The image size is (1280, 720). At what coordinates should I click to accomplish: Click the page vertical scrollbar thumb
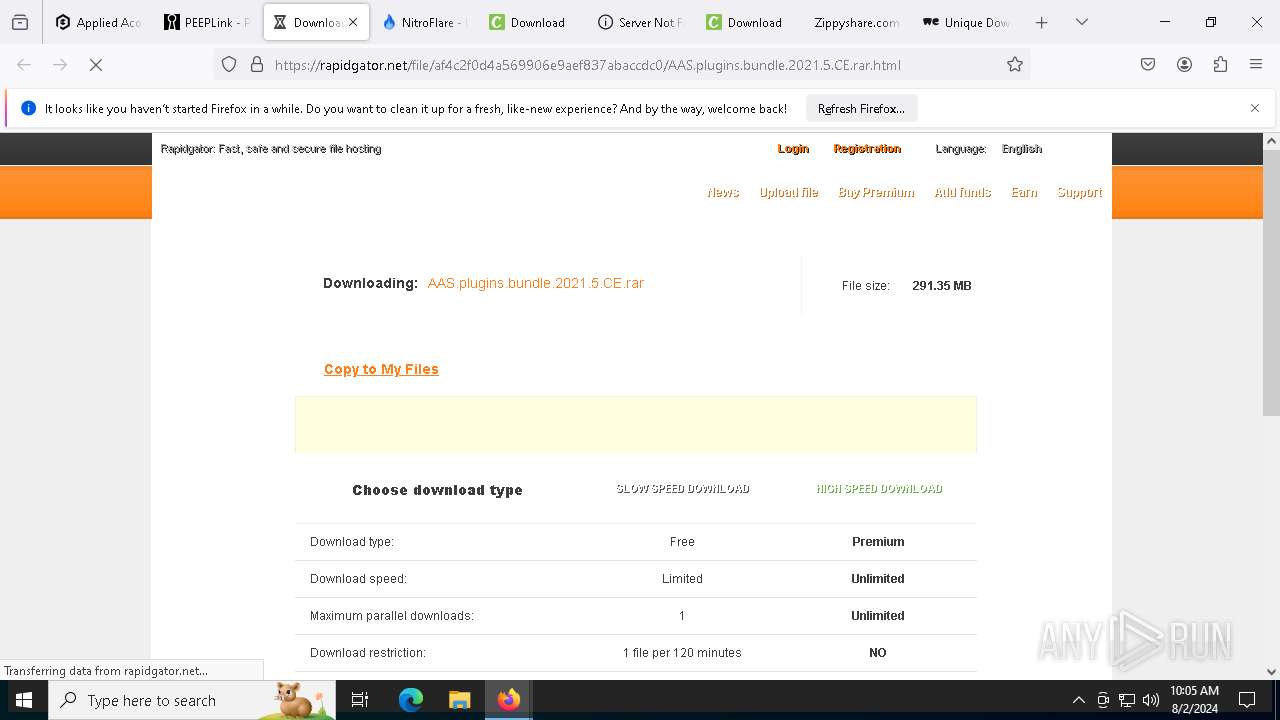click(x=1271, y=283)
